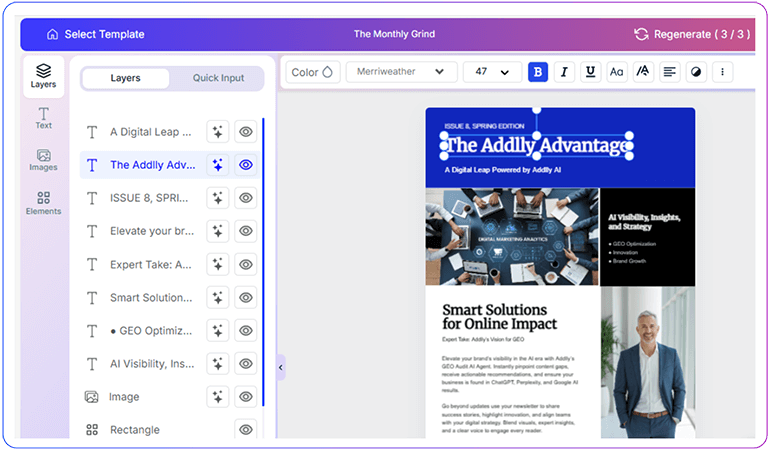Click Select Template button
The width and height of the screenshot is (770, 450).
click(x=96, y=34)
